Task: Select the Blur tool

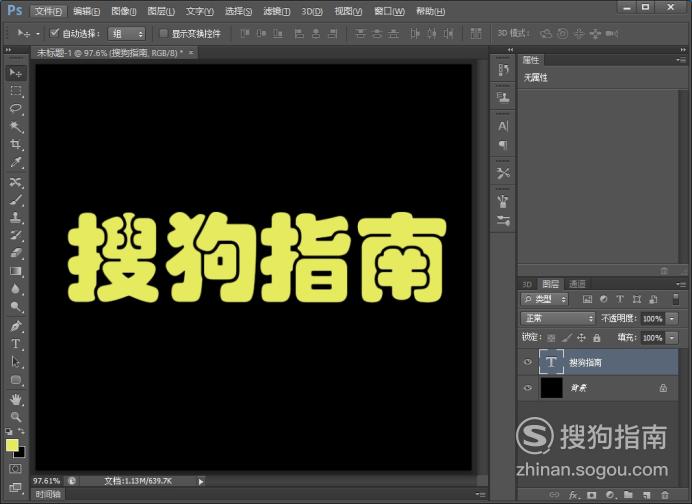Action: (x=16, y=289)
